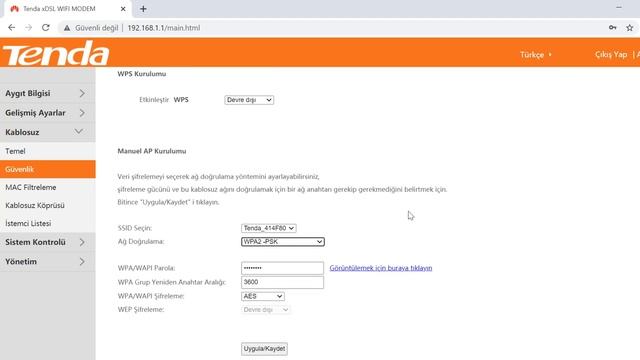This screenshot has width=640, height=360.
Task: Open the WPS enable dropdown set to Devre dışı
Action: (249, 100)
